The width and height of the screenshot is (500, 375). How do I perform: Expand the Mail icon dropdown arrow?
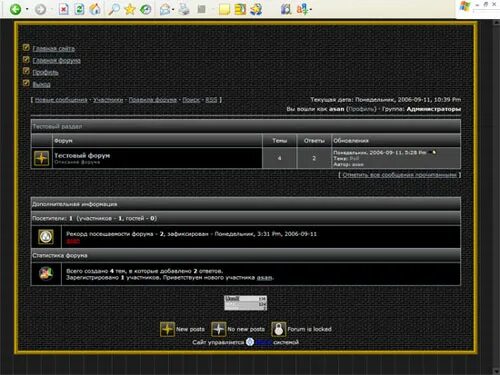point(173,10)
